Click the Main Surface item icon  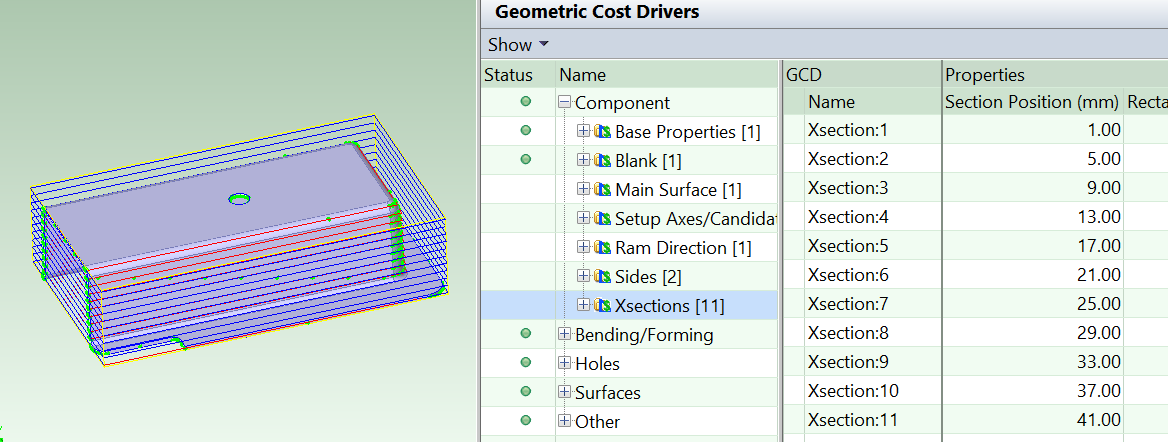(x=602, y=190)
